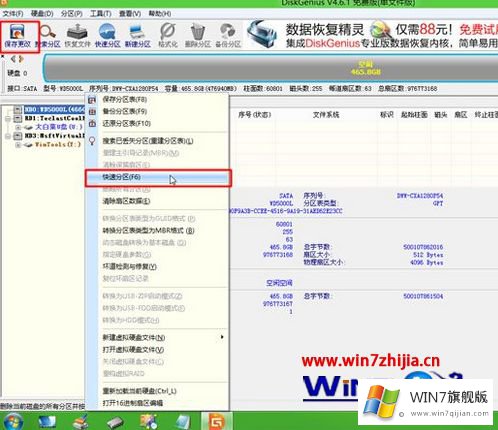Image resolution: width=498 pixels, height=430 pixels.
Task: Open 新建虚拟硬盘文件 submenu arrow
Action: [222, 337]
